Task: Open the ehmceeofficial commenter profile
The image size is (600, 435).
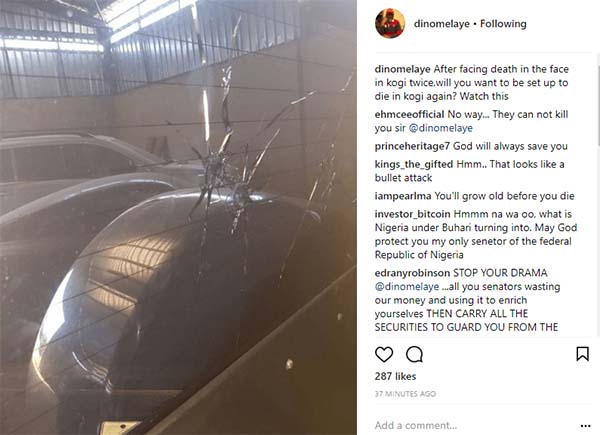Action: (409, 114)
